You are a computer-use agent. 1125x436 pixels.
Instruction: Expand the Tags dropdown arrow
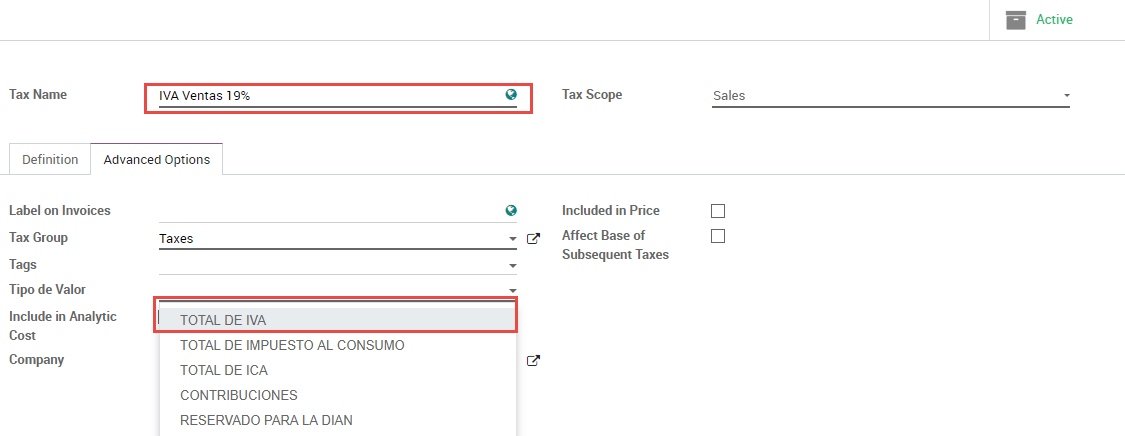[x=512, y=266]
